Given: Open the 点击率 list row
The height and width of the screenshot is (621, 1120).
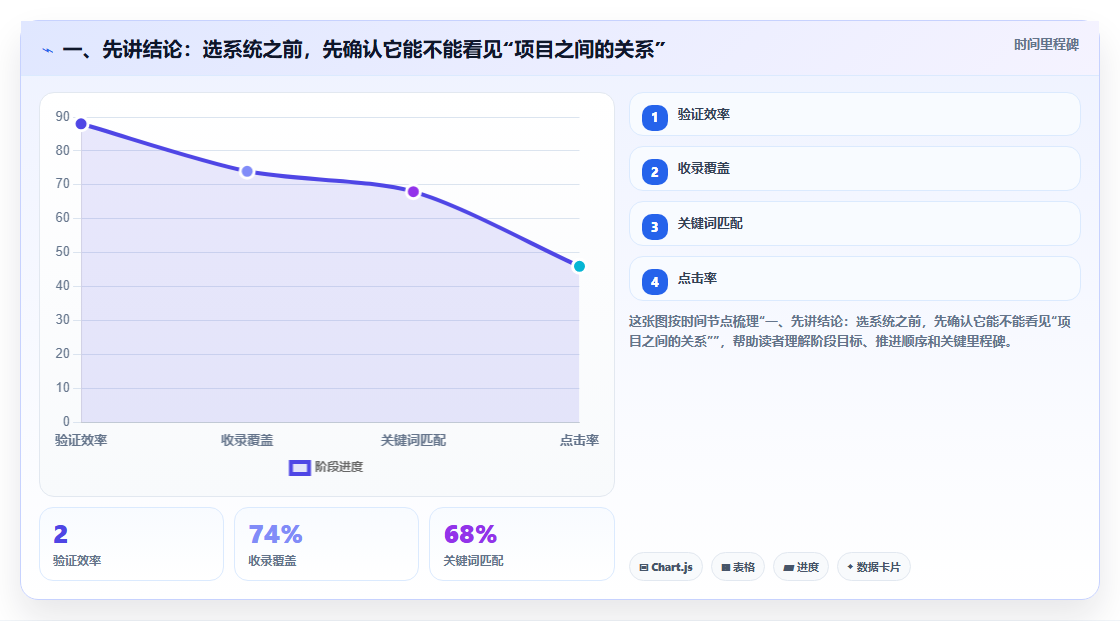Looking at the screenshot, I should pos(854,279).
